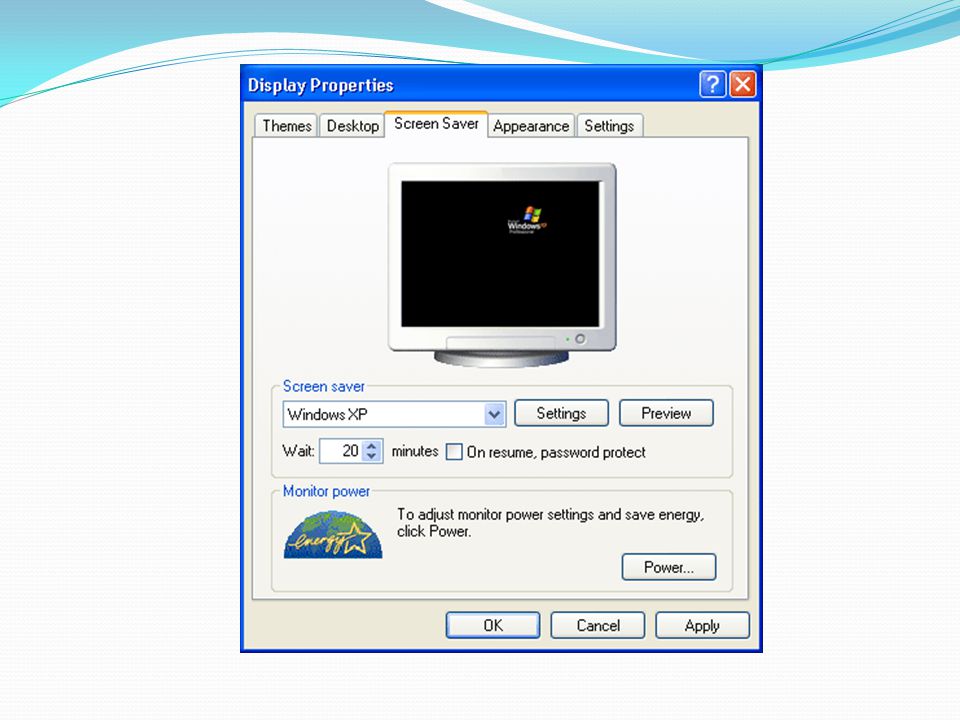This screenshot has height=720, width=960.
Task: Click the 'To adjust monitor power settings' text
Action: [x=550, y=523]
